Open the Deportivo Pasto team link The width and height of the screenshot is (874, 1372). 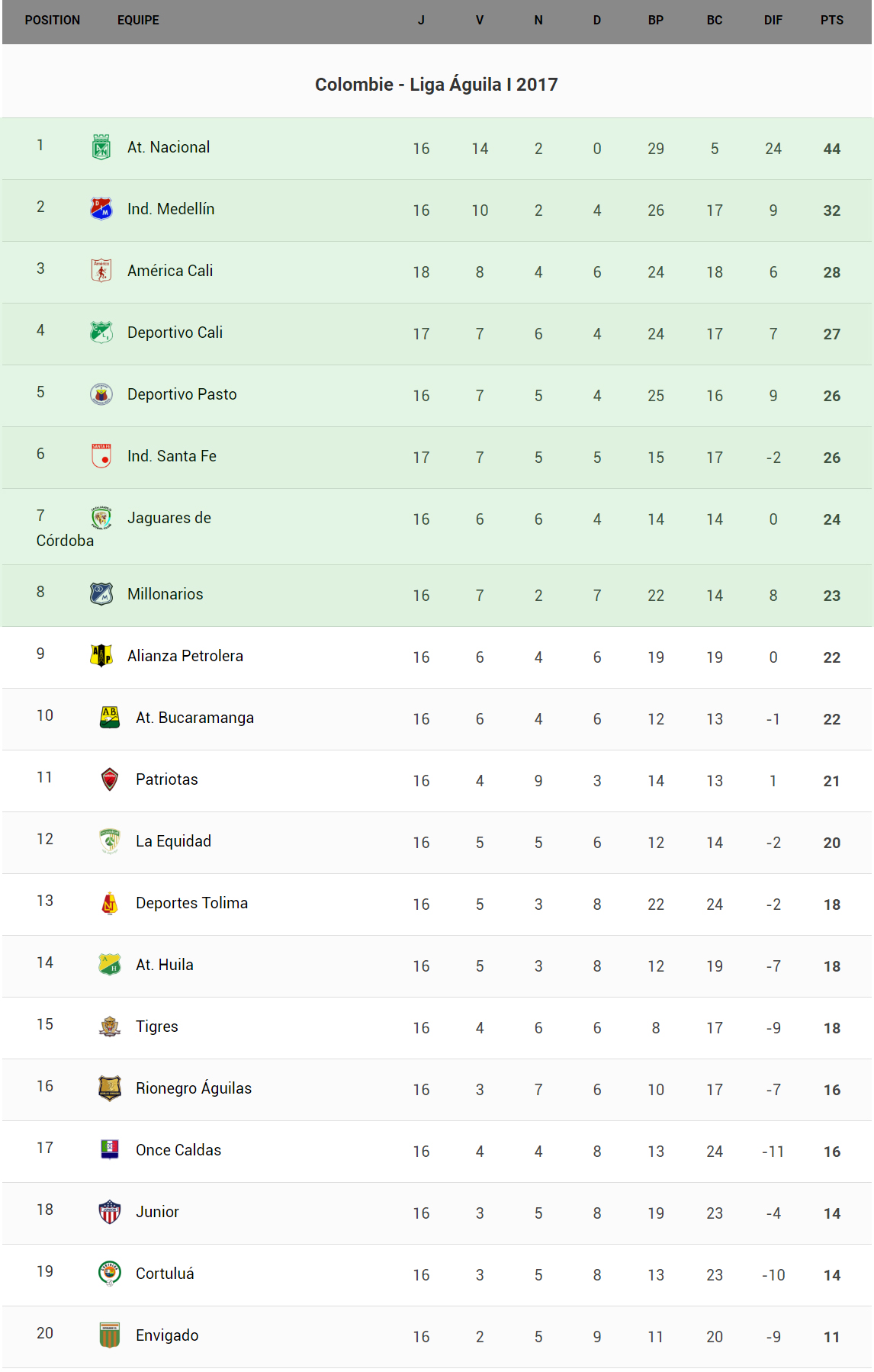[x=182, y=394]
